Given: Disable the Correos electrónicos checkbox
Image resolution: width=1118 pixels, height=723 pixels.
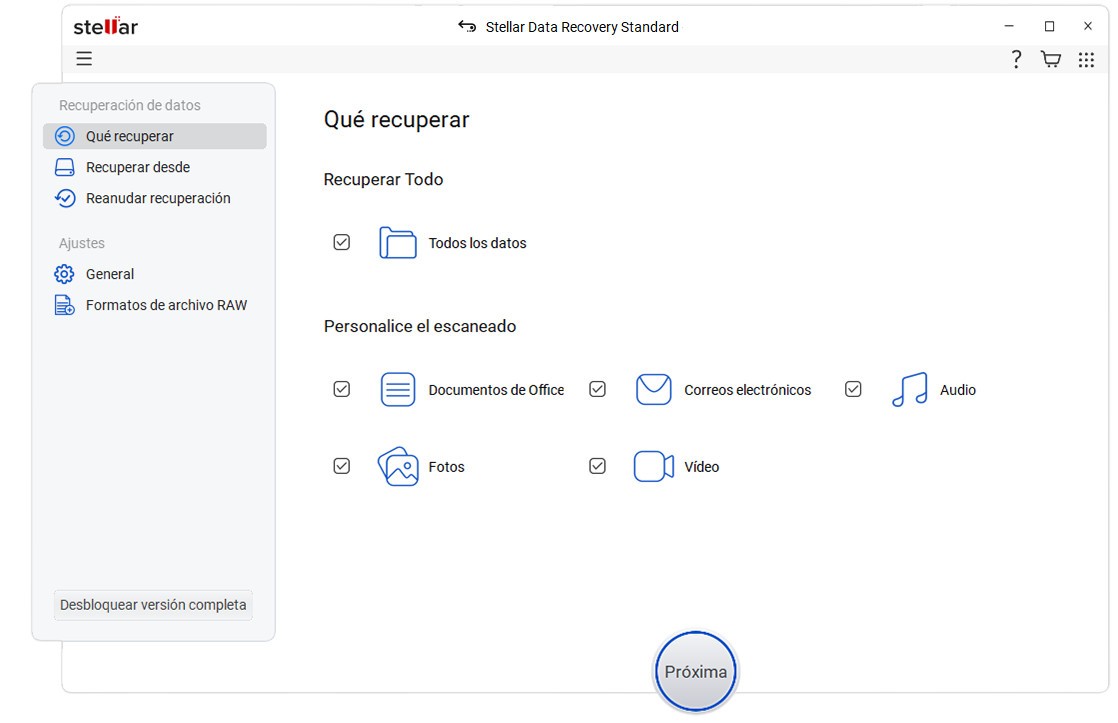Looking at the screenshot, I should pos(598,390).
